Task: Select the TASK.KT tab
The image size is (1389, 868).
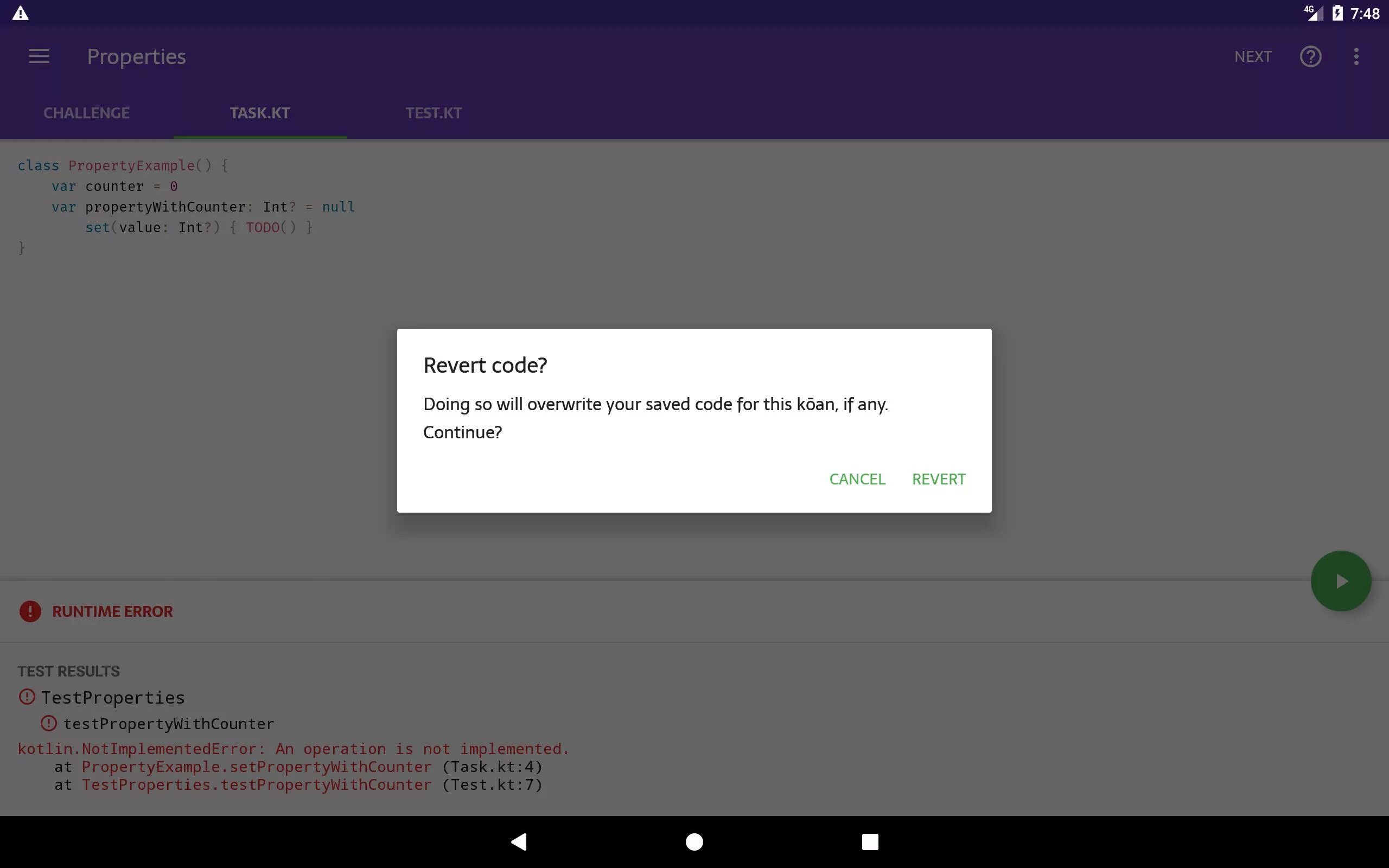Action: pyautogui.click(x=260, y=113)
